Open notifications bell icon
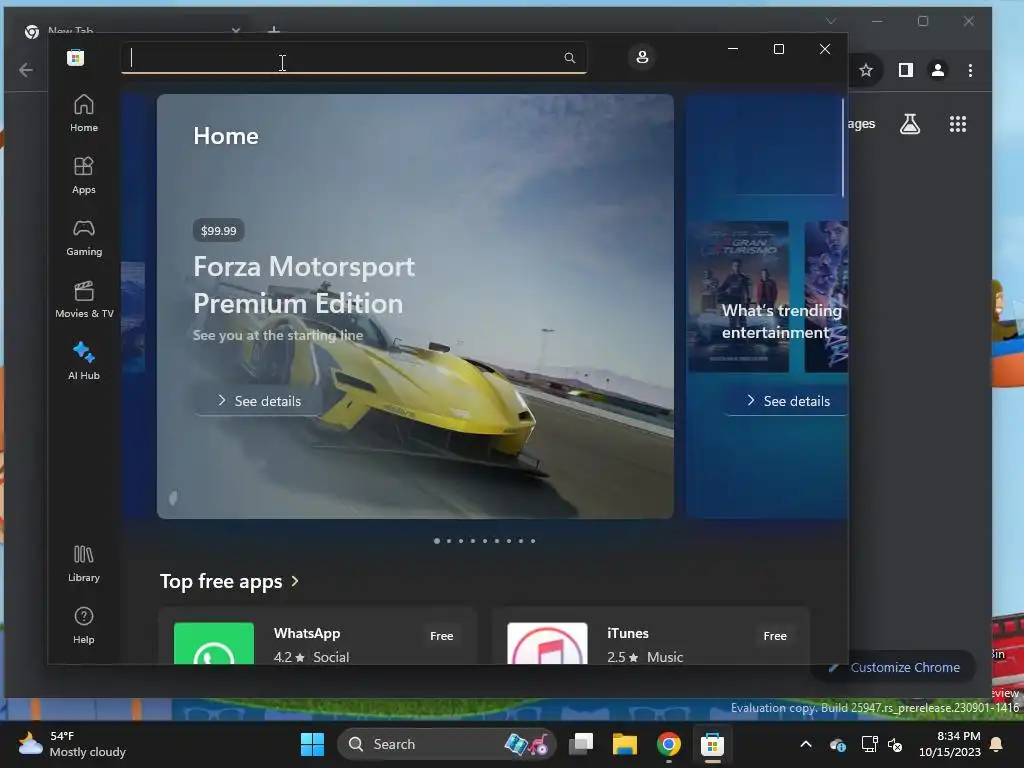This screenshot has height=768, width=1024. point(997,744)
